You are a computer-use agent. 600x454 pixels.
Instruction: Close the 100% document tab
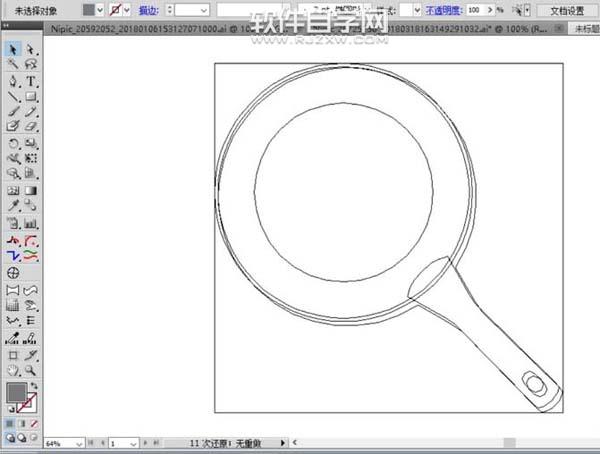pos(559,28)
